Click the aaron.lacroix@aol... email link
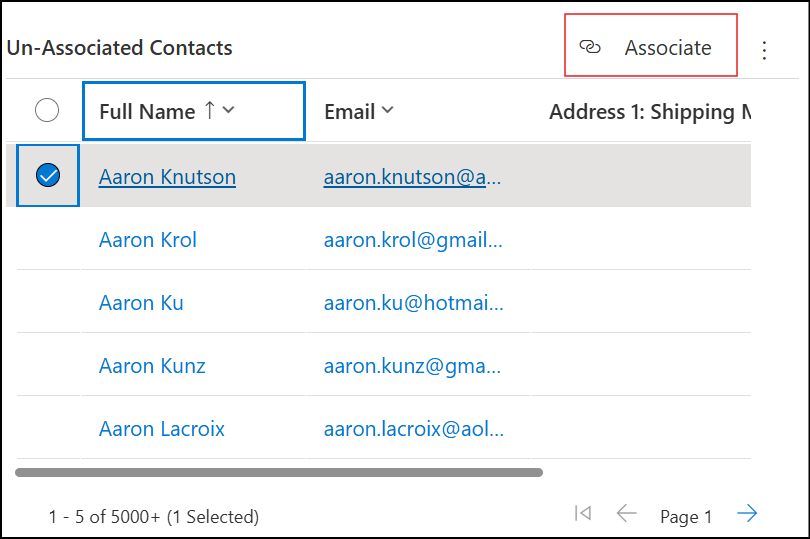The height and width of the screenshot is (539, 810). pos(414,429)
